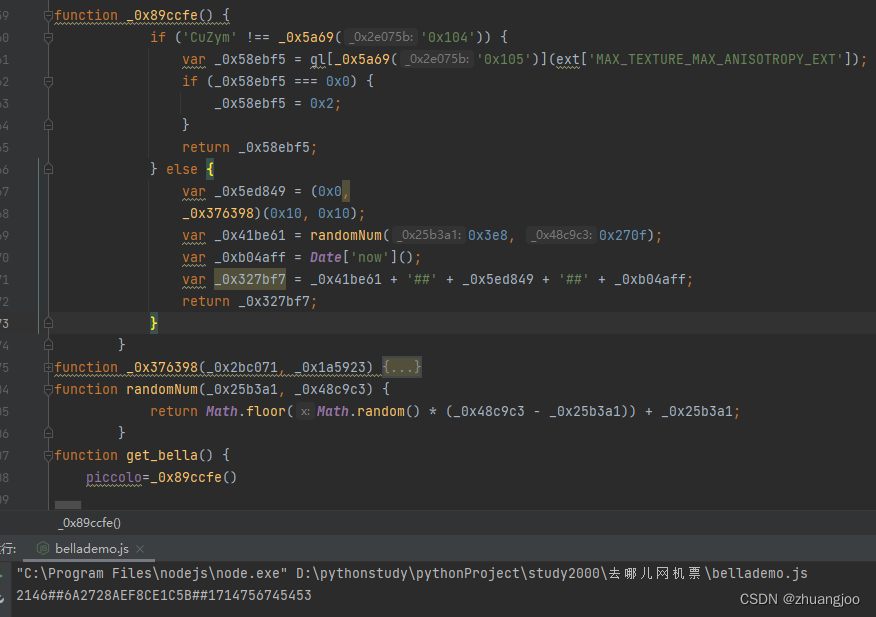Click the fold end marker closing function _0x89ccfe
Viewport: 876px width, 617px height.
[49, 345]
